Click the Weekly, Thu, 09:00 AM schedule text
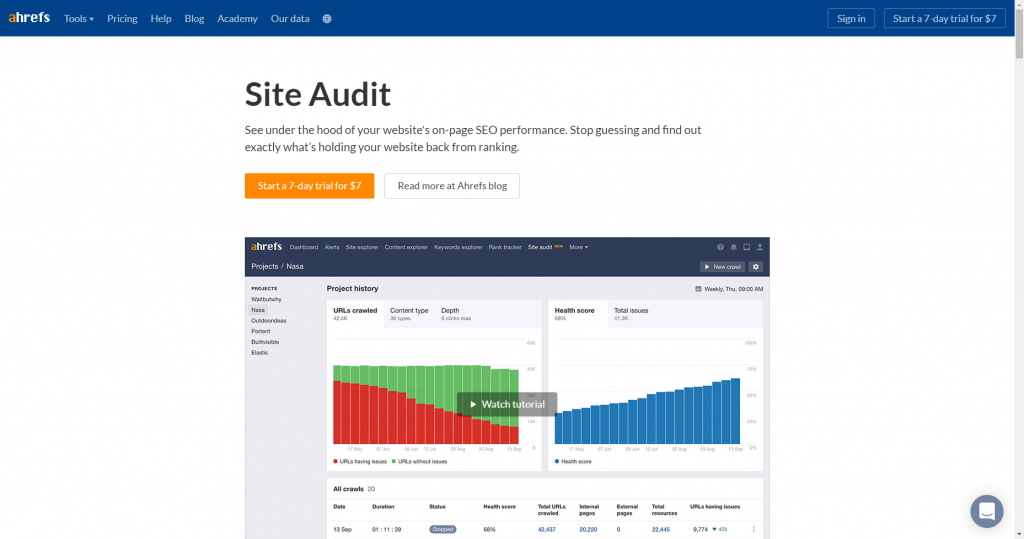 coord(733,289)
